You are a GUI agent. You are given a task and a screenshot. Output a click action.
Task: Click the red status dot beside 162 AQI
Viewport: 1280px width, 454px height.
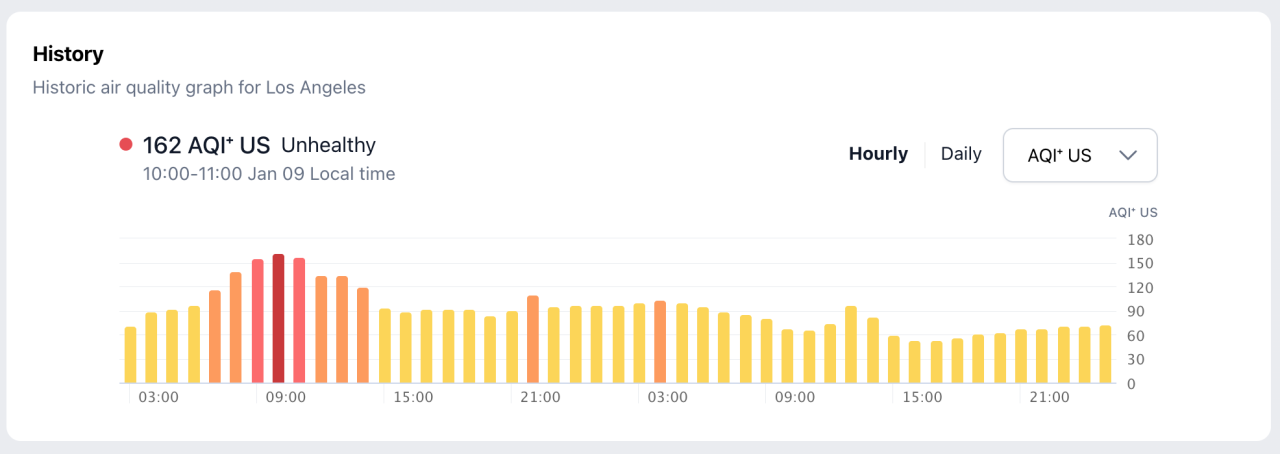(126, 145)
